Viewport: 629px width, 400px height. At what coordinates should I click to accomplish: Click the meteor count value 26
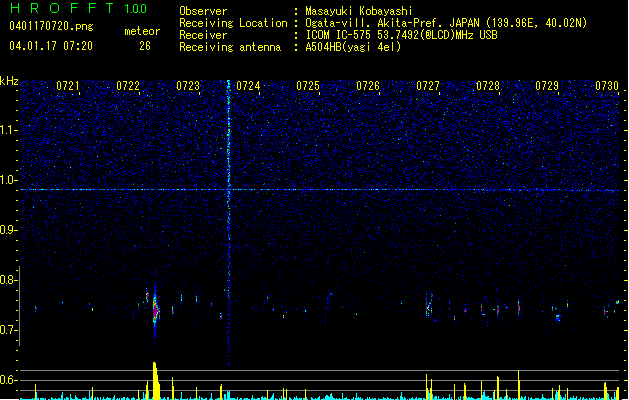145,46
